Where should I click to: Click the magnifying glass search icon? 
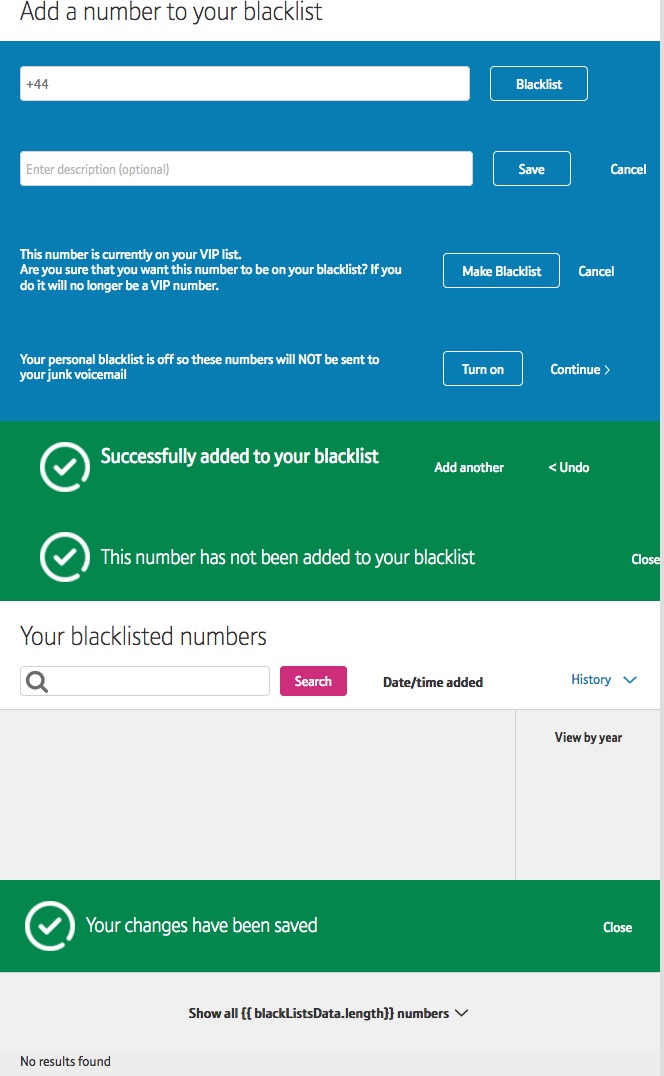coord(36,681)
